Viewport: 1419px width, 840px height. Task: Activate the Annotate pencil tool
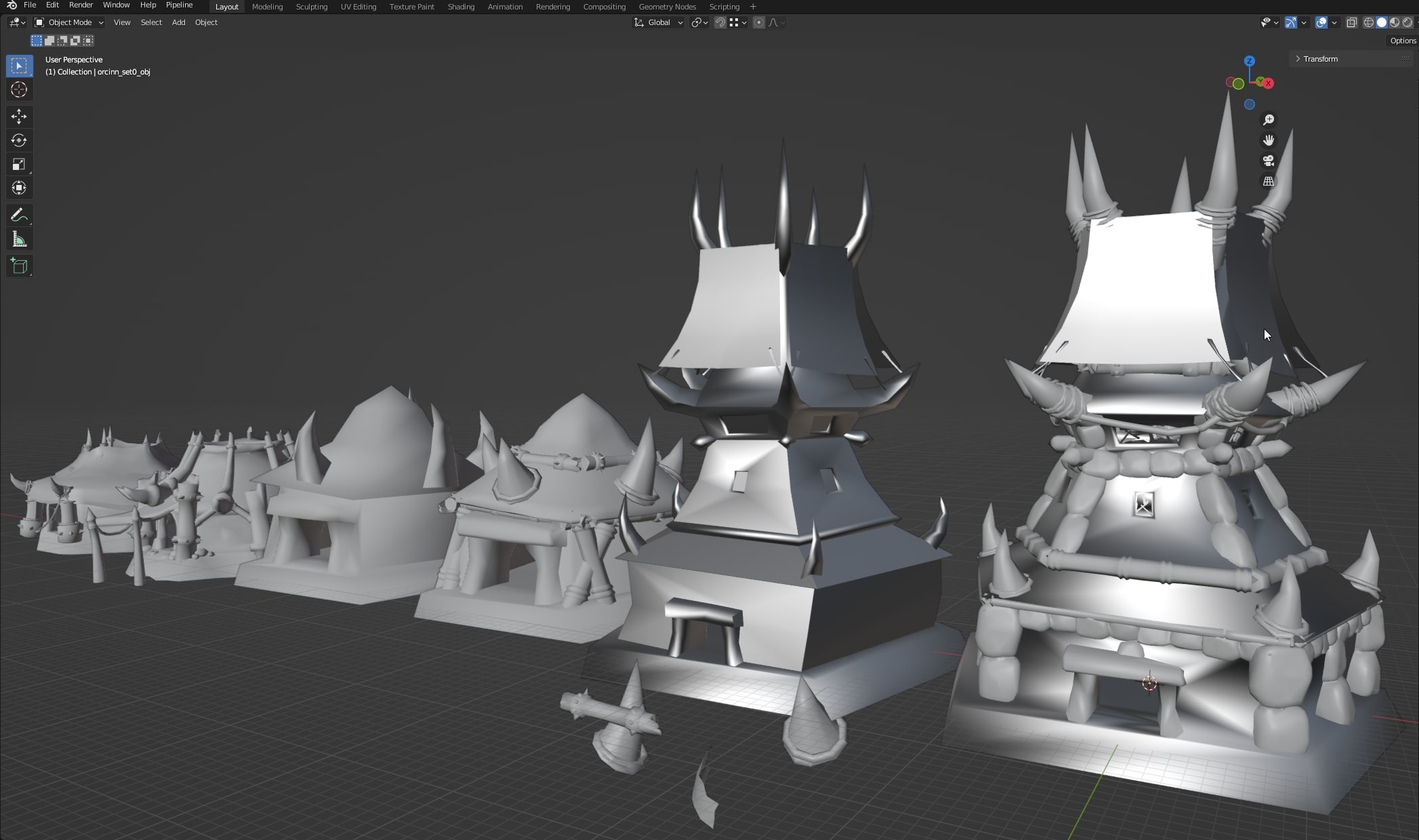pyautogui.click(x=18, y=215)
